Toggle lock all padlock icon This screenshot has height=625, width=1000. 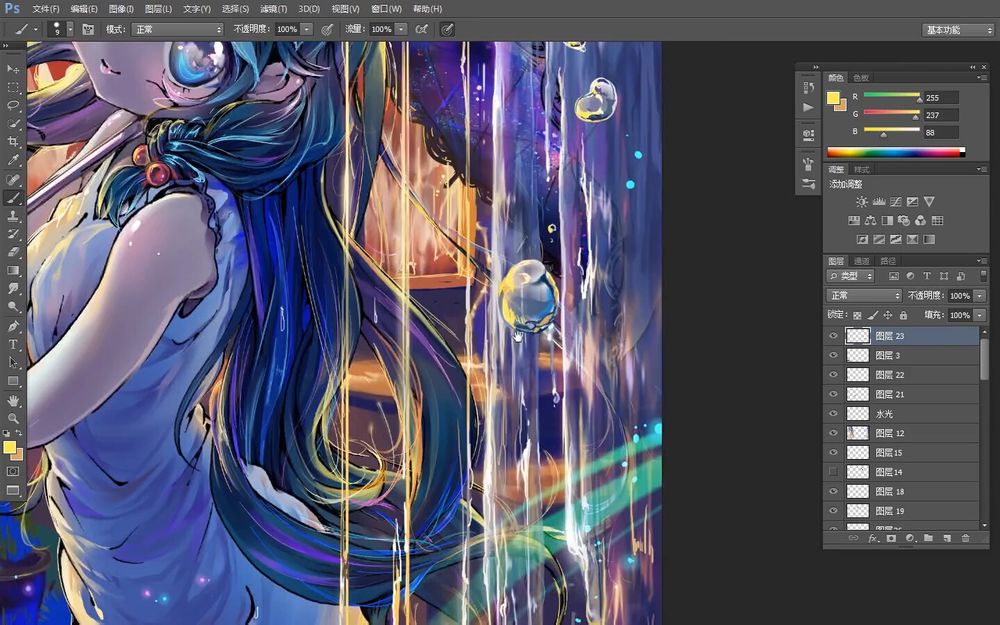[x=903, y=315]
